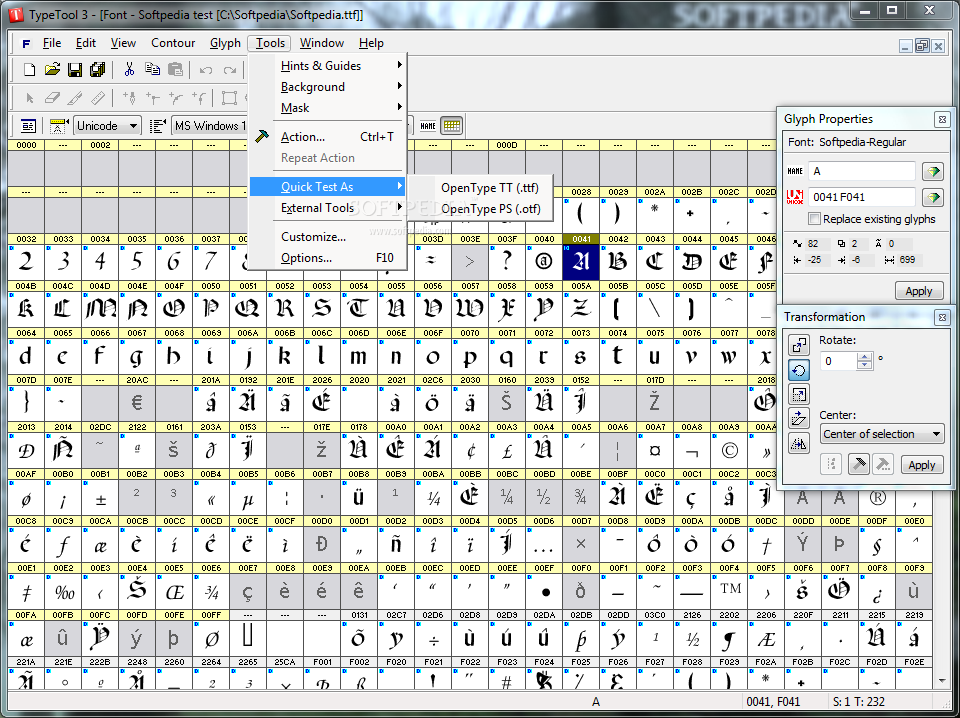
Task: Click the Save font toolbar icon
Action: [x=74, y=70]
